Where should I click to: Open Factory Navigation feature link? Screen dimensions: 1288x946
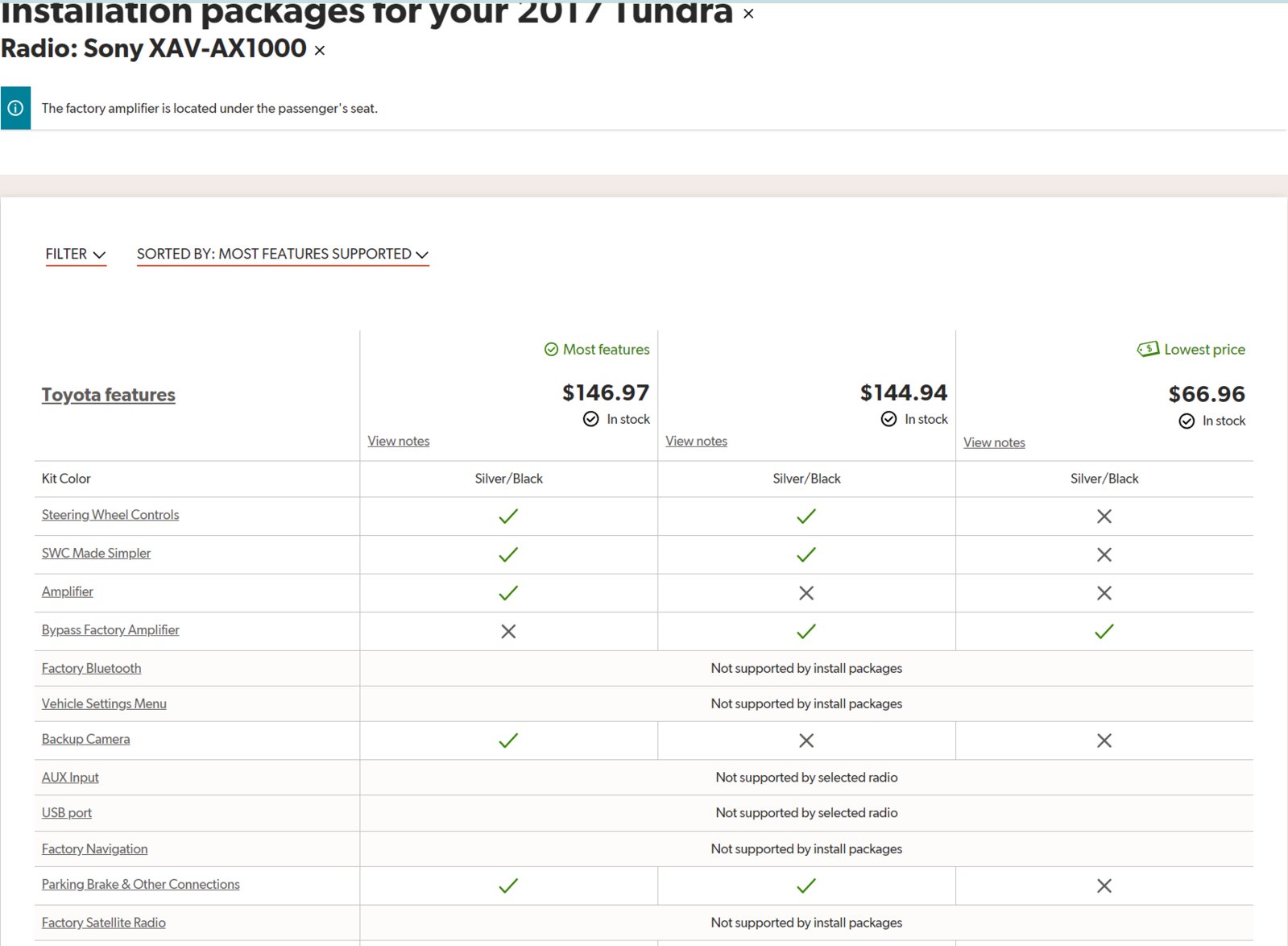pyautogui.click(x=95, y=848)
